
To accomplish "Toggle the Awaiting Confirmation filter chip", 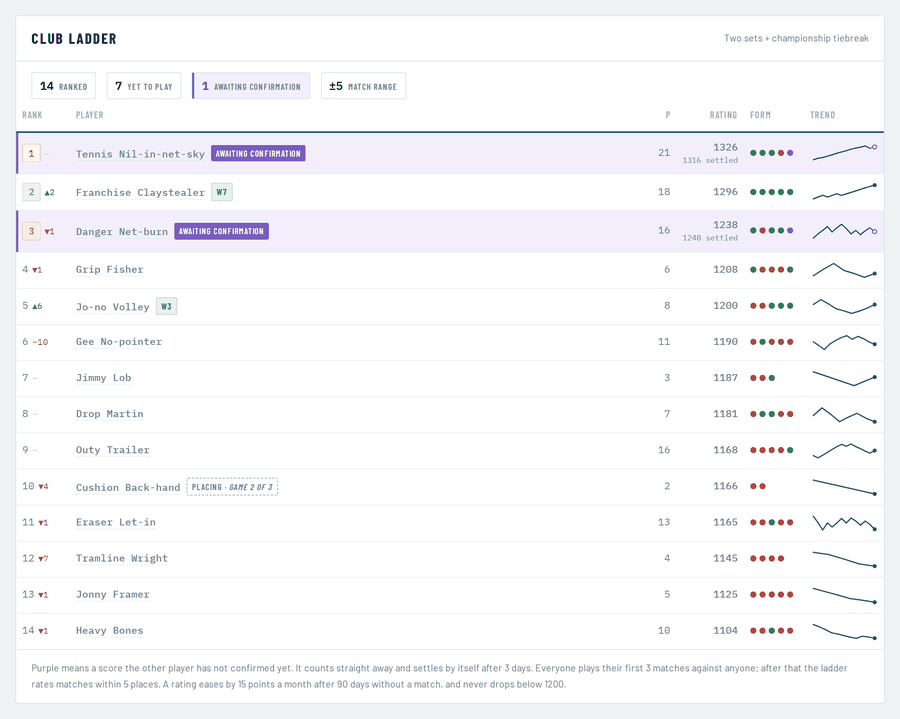I will 251,86.
